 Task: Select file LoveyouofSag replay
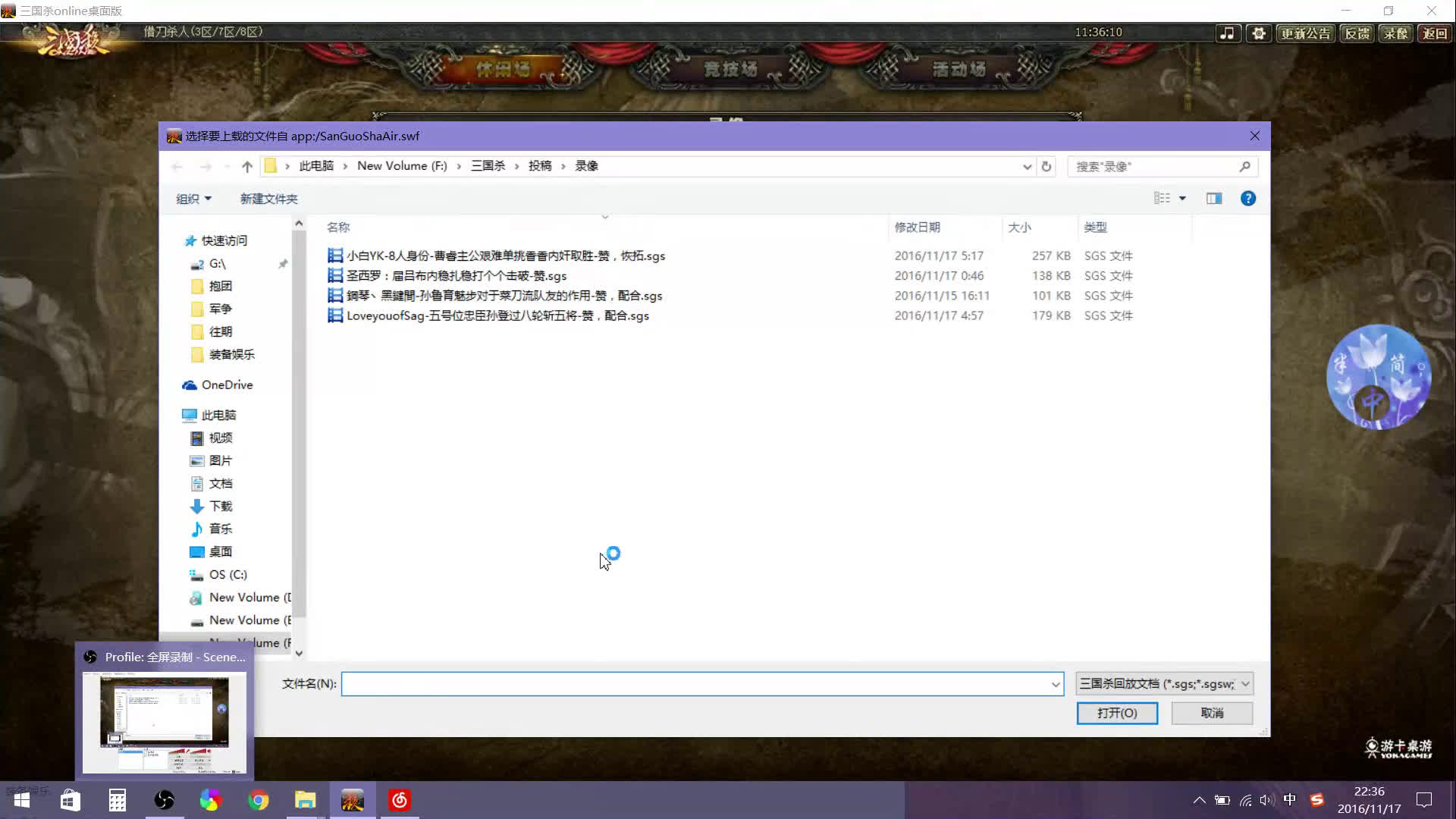pos(488,315)
